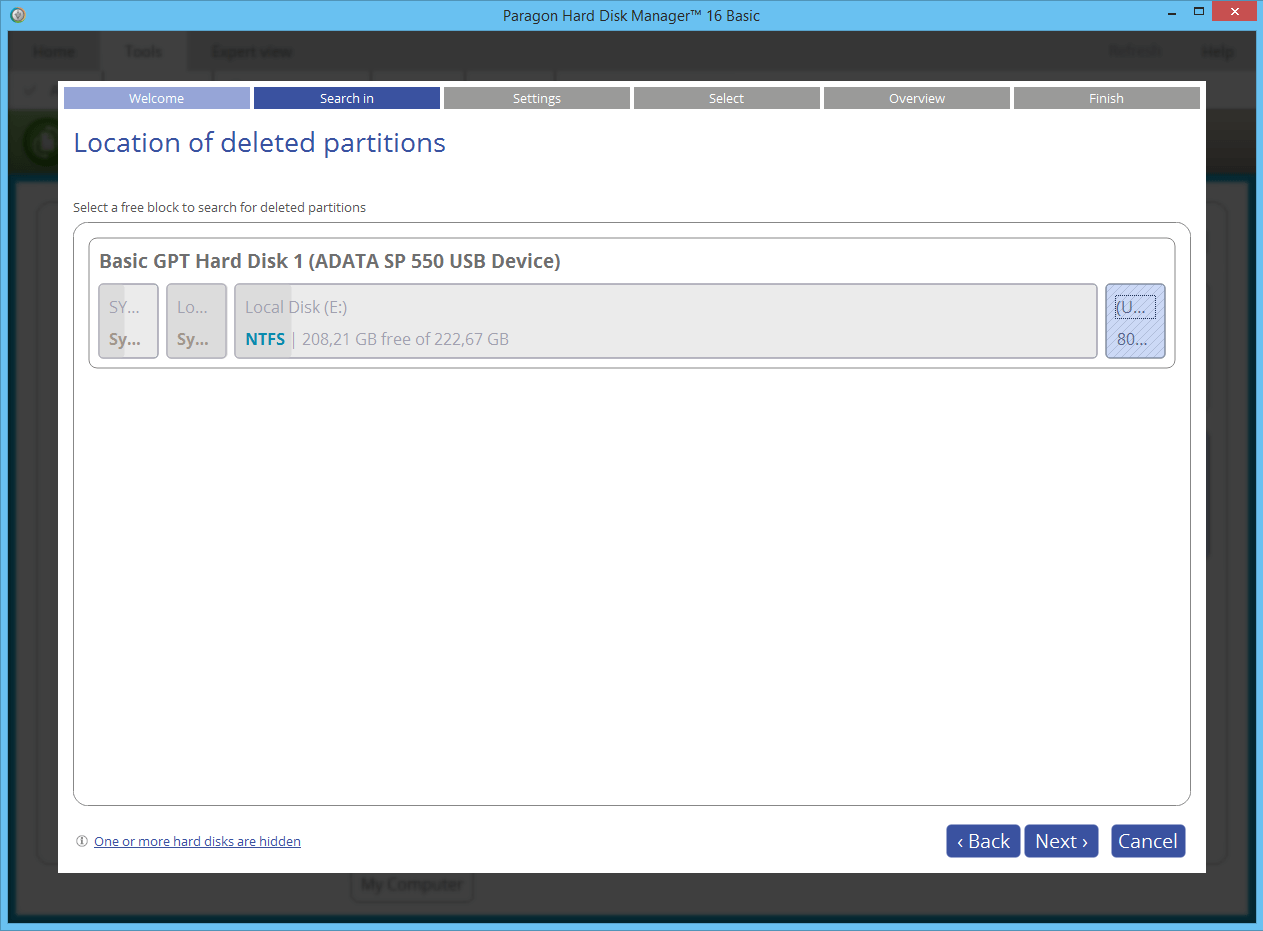Open the 'One or more hard disks are hidden' link
The image size is (1263, 931).
pos(197,841)
